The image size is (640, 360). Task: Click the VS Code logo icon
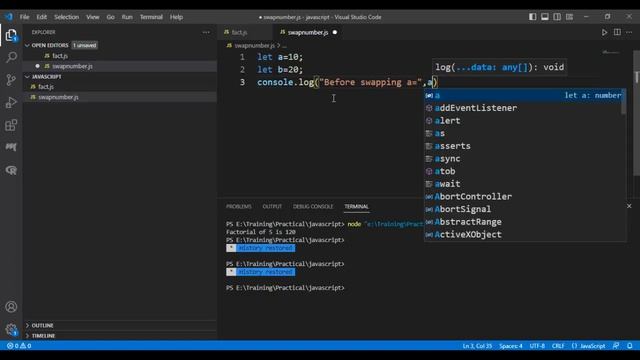(9, 17)
